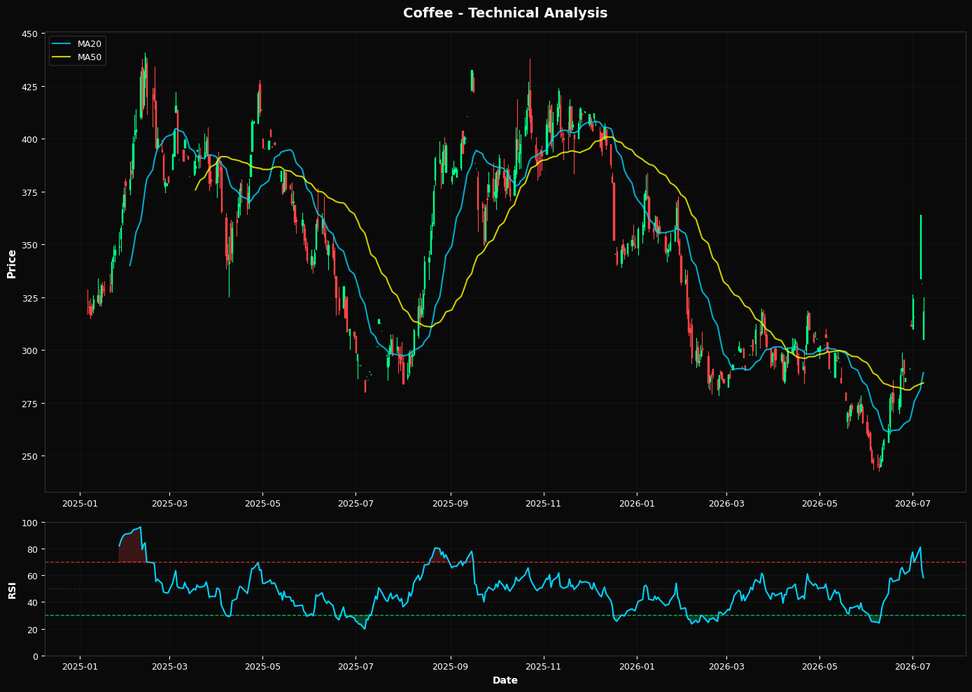Viewport: 972px width, 692px height.
Task: Select the 325 price axis tick
Action: (30, 298)
